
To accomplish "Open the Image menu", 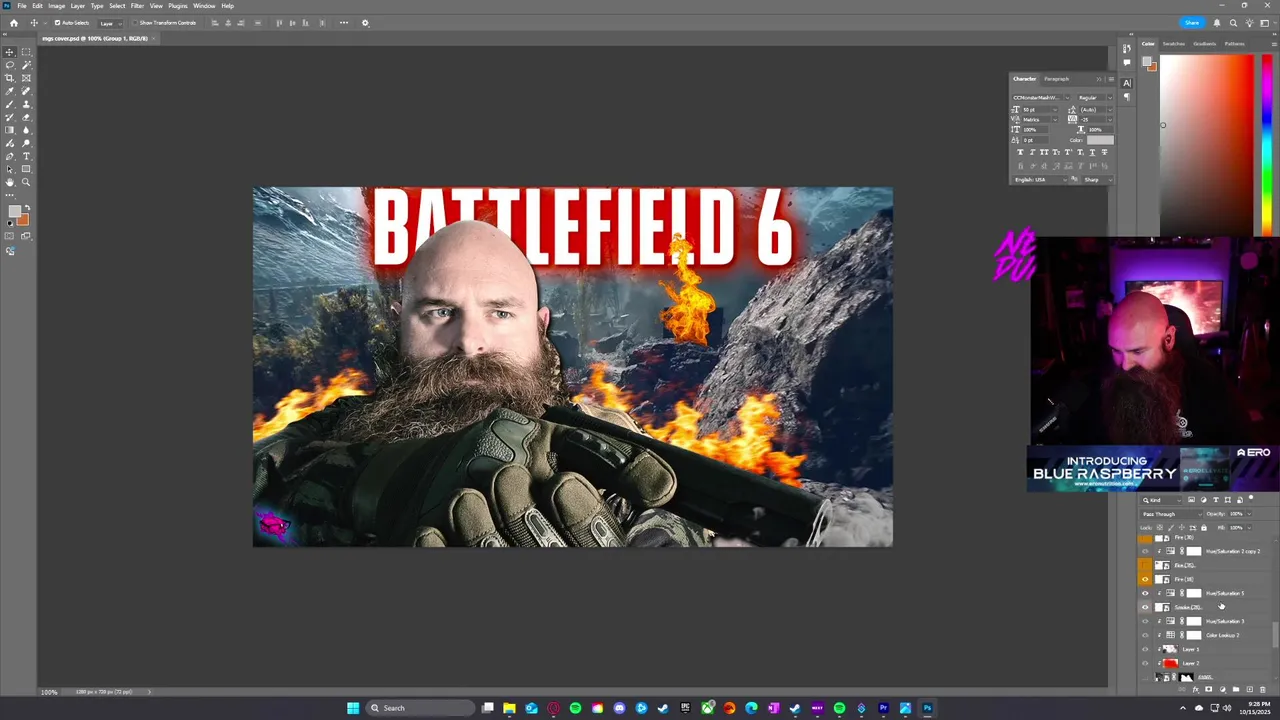I will [57, 6].
